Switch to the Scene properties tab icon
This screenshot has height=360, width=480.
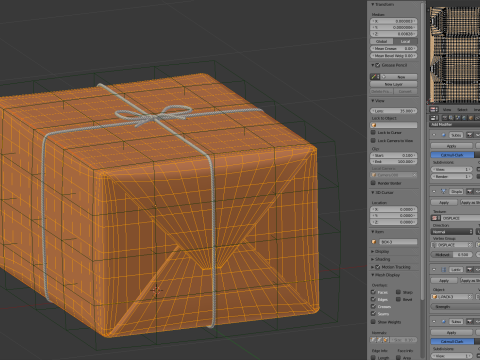point(458,118)
